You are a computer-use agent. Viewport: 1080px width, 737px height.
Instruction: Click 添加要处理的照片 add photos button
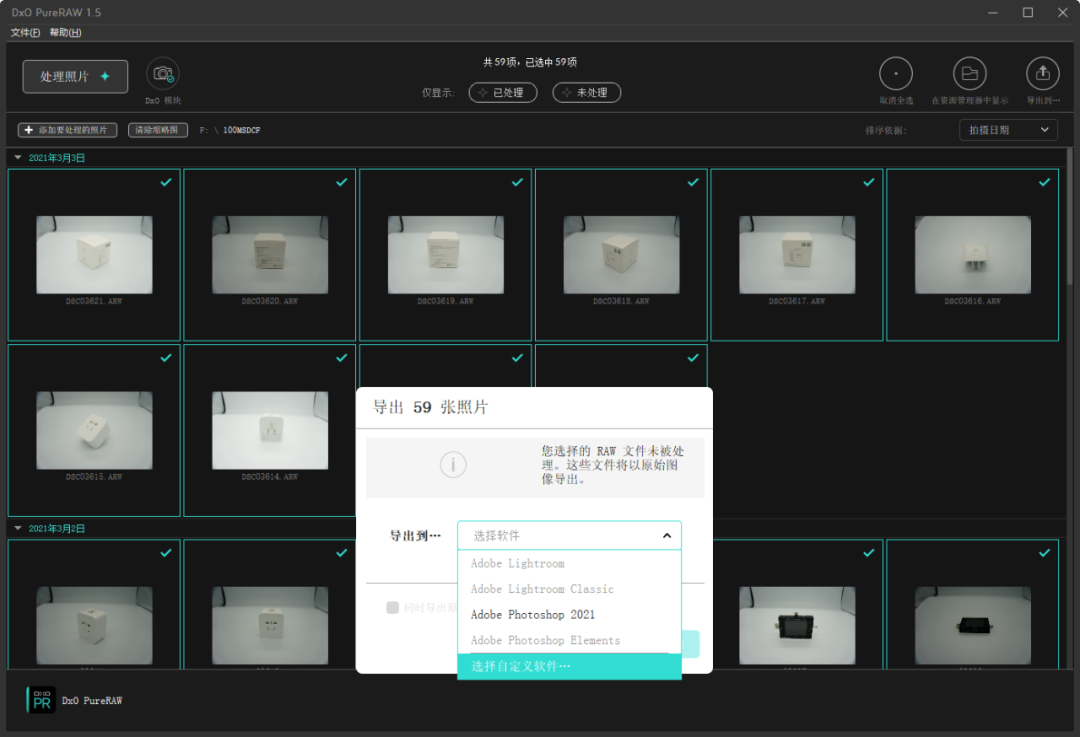point(68,129)
